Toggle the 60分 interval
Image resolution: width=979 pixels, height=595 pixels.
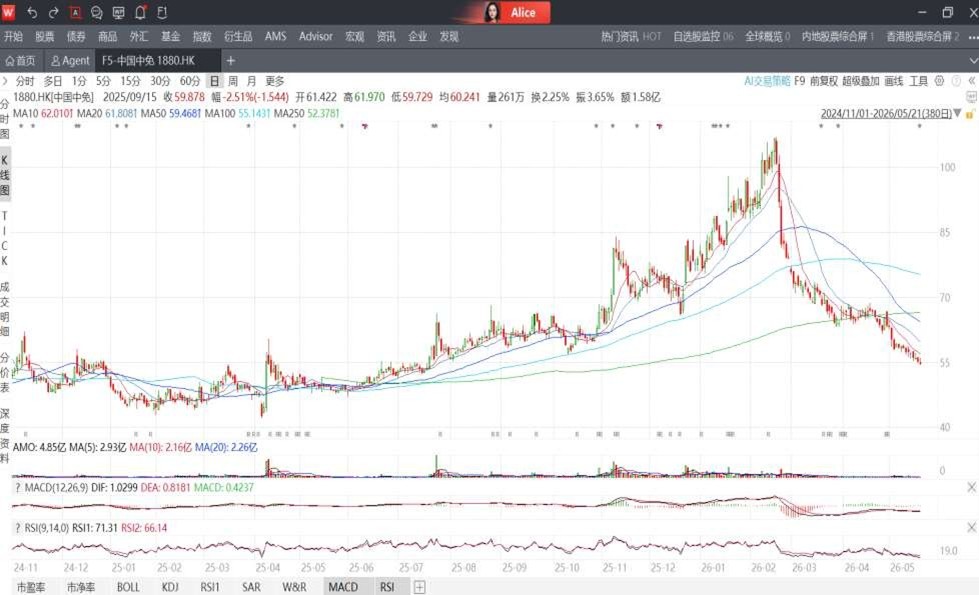coord(190,81)
